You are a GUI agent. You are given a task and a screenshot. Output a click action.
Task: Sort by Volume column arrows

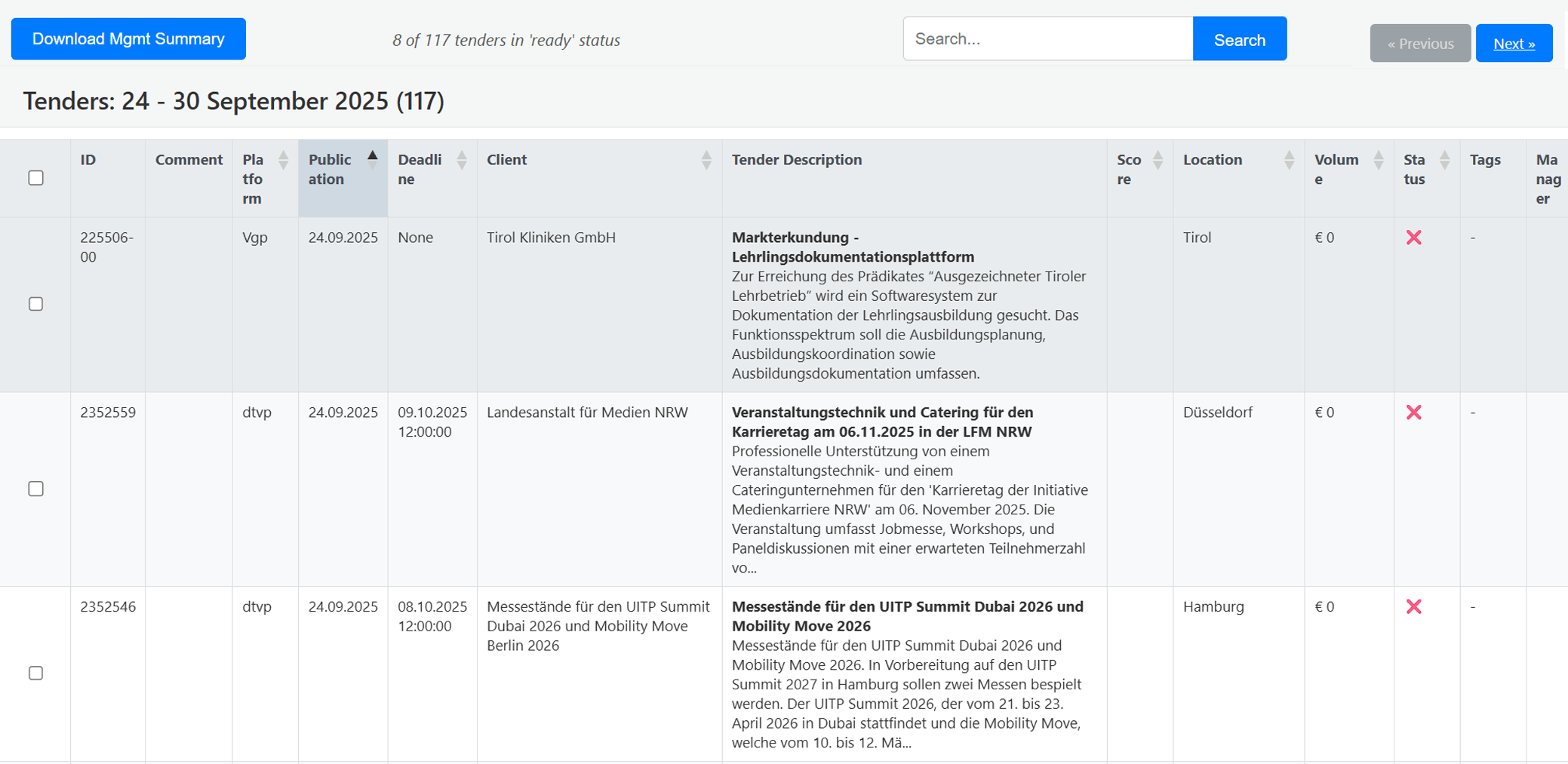pos(1378,160)
